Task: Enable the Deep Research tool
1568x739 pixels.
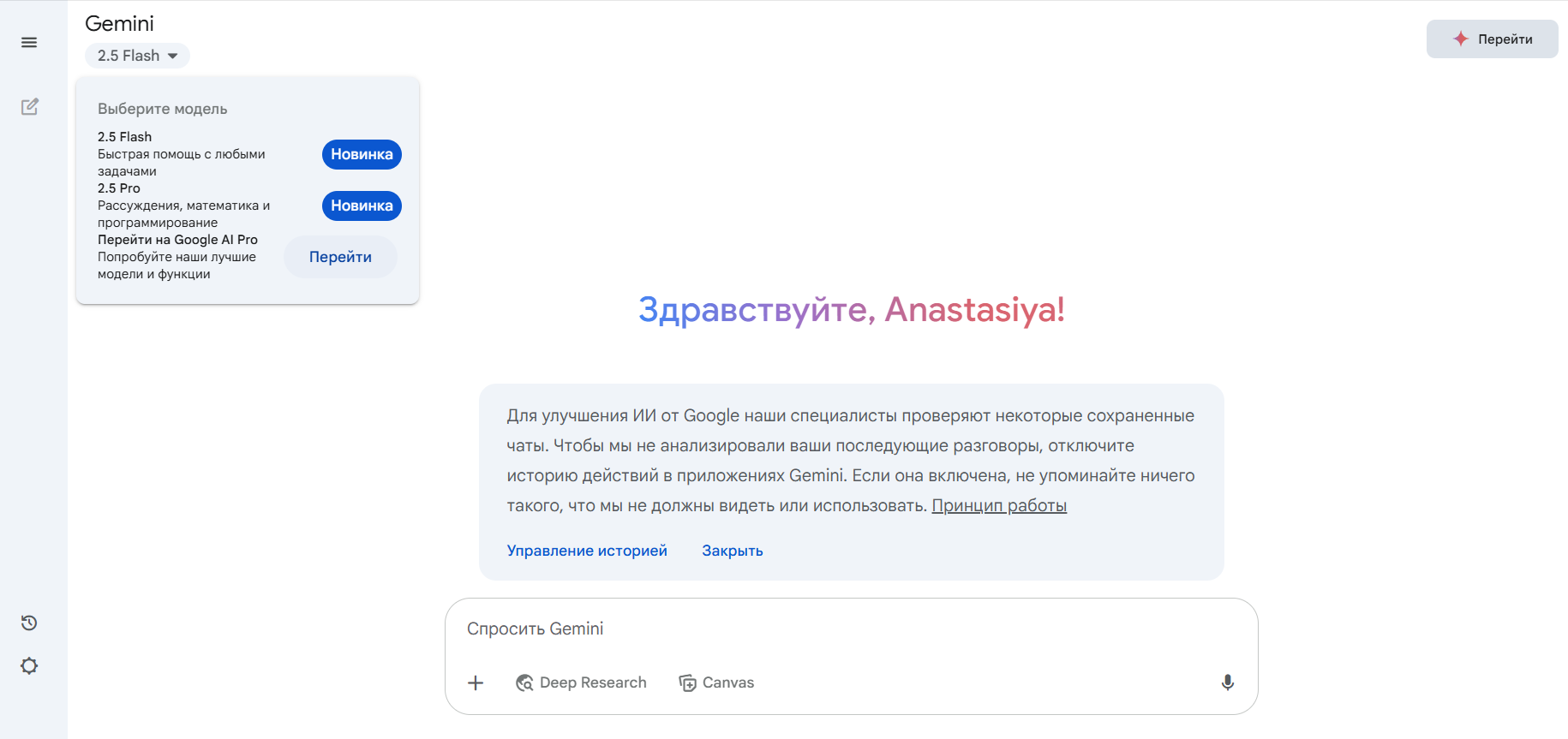Action: (x=581, y=682)
